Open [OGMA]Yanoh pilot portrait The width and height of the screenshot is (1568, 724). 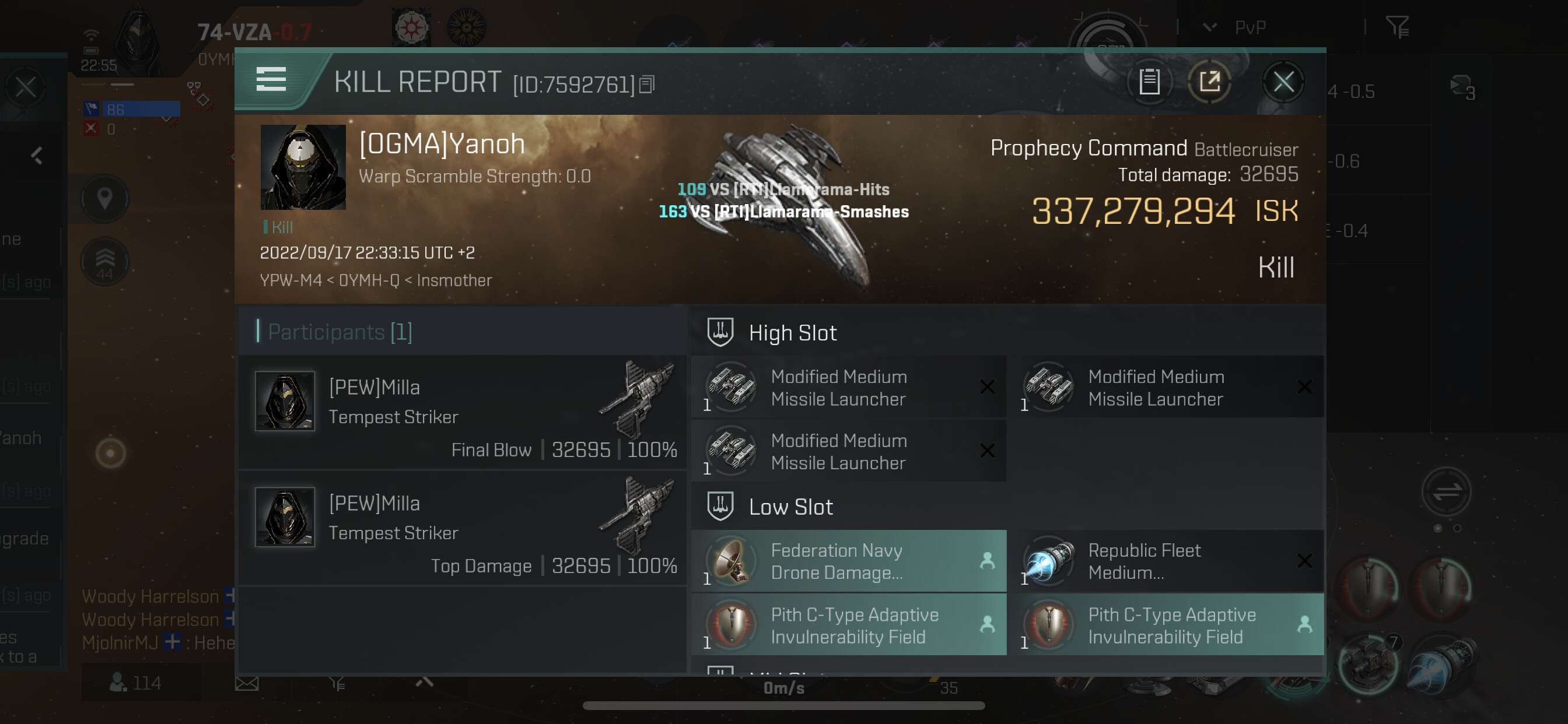[303, 167]
